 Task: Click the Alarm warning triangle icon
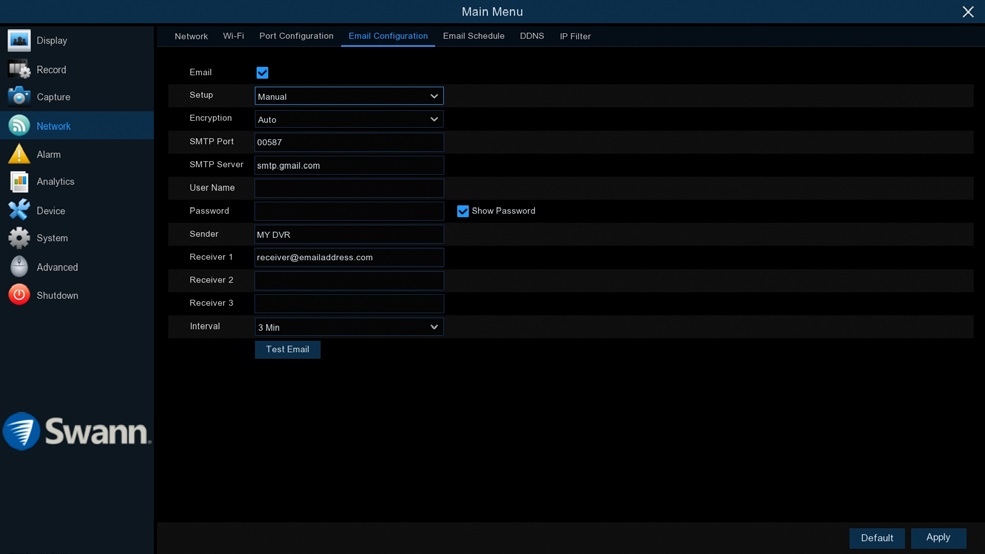pos(19,154)
